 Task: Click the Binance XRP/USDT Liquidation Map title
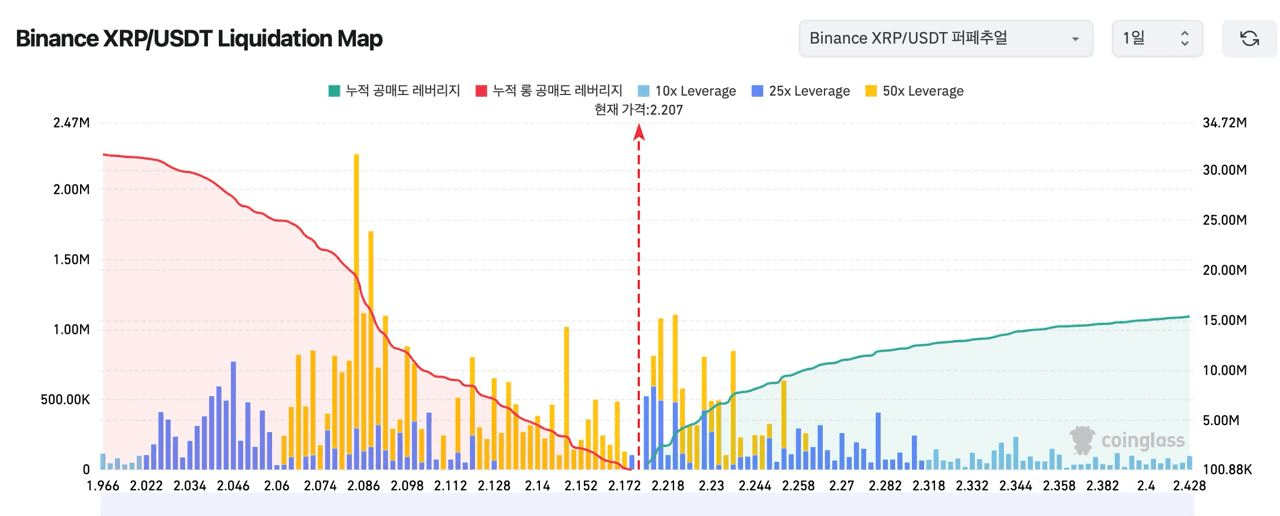[199, 39]
